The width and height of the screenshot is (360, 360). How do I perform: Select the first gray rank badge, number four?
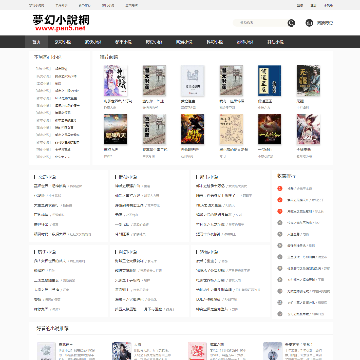[280, 223]
